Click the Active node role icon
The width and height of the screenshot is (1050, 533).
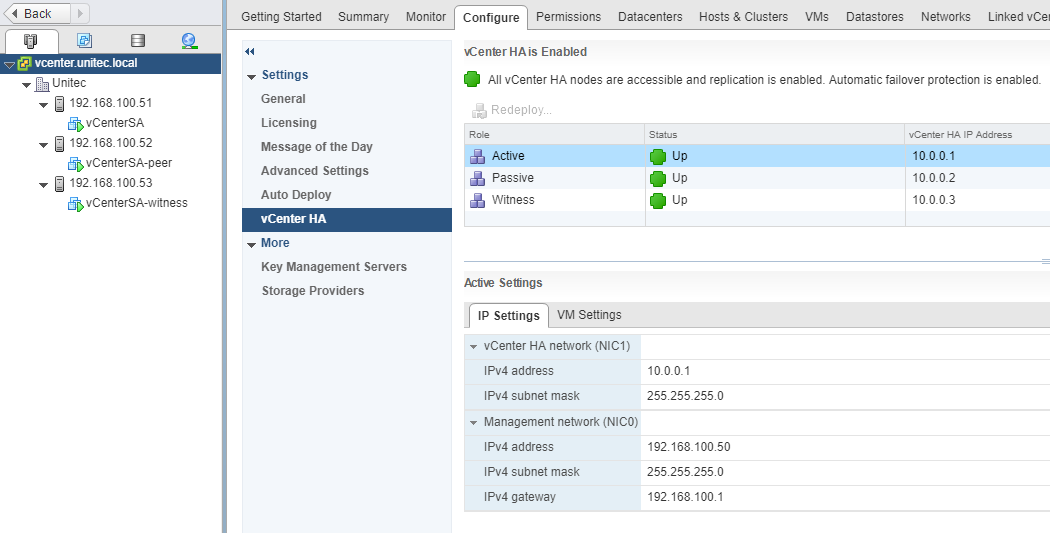pyautogui.click(x=477, y=156)
